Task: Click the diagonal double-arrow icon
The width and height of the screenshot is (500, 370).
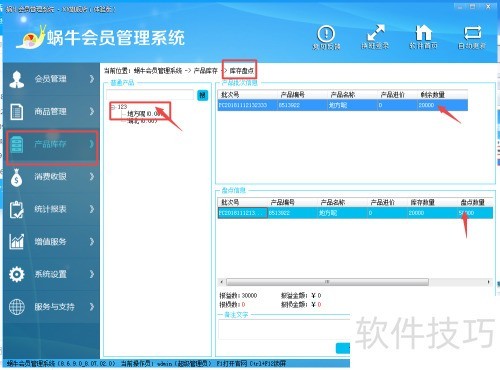Action: pos(375,33)
